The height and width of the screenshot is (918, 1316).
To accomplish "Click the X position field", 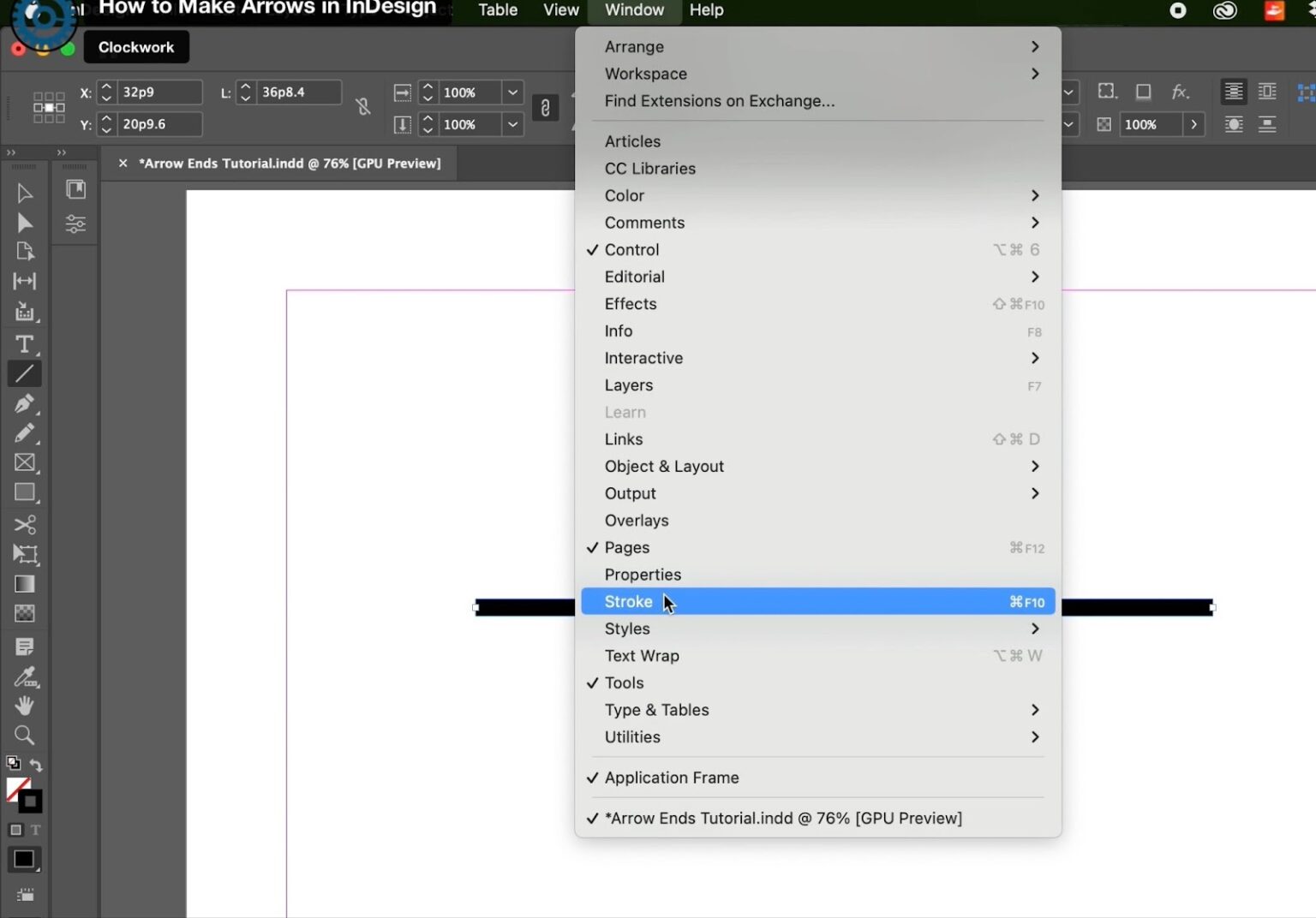I will pos(159,92).
